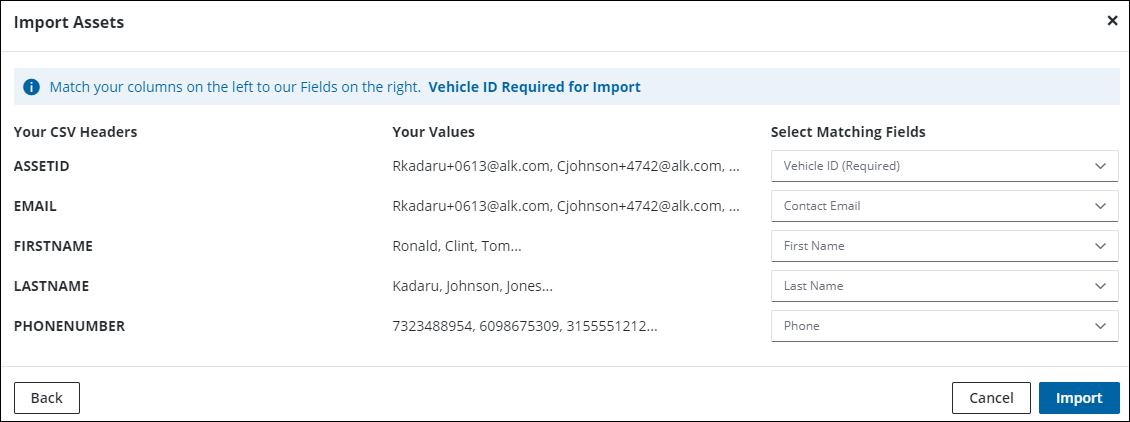Close the Import Assets dialog
The width and height of the screenshot is (1130, 422).
[x=1112, y=21]
